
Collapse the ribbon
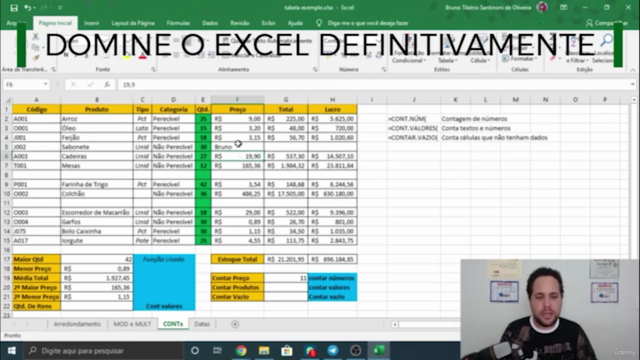[x=632, y=70]
